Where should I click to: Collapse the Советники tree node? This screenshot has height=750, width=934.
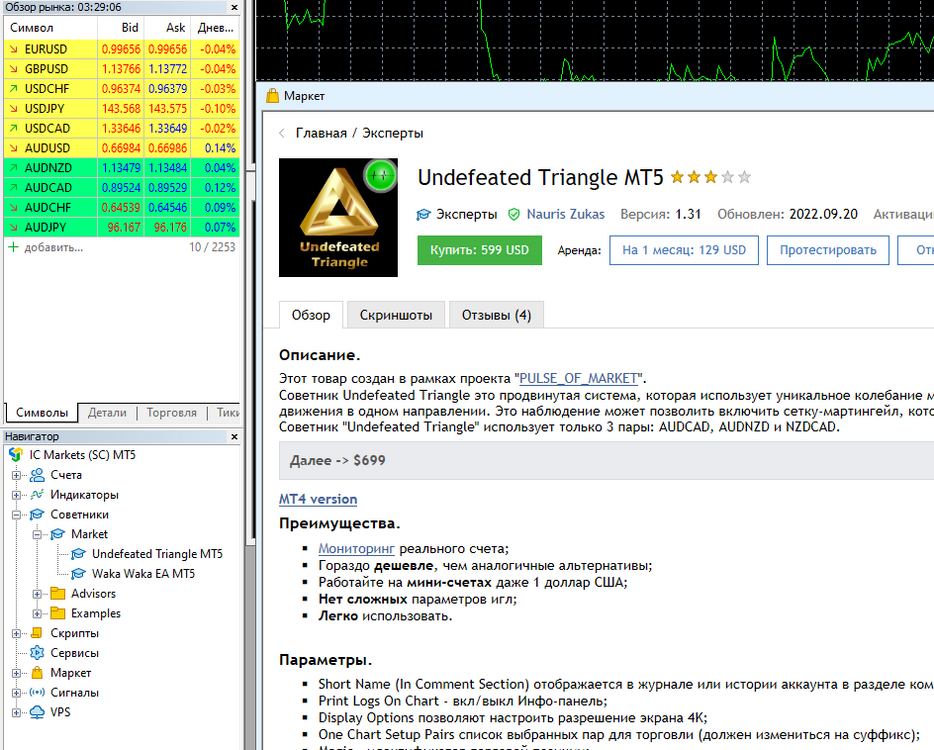[16, 515]
